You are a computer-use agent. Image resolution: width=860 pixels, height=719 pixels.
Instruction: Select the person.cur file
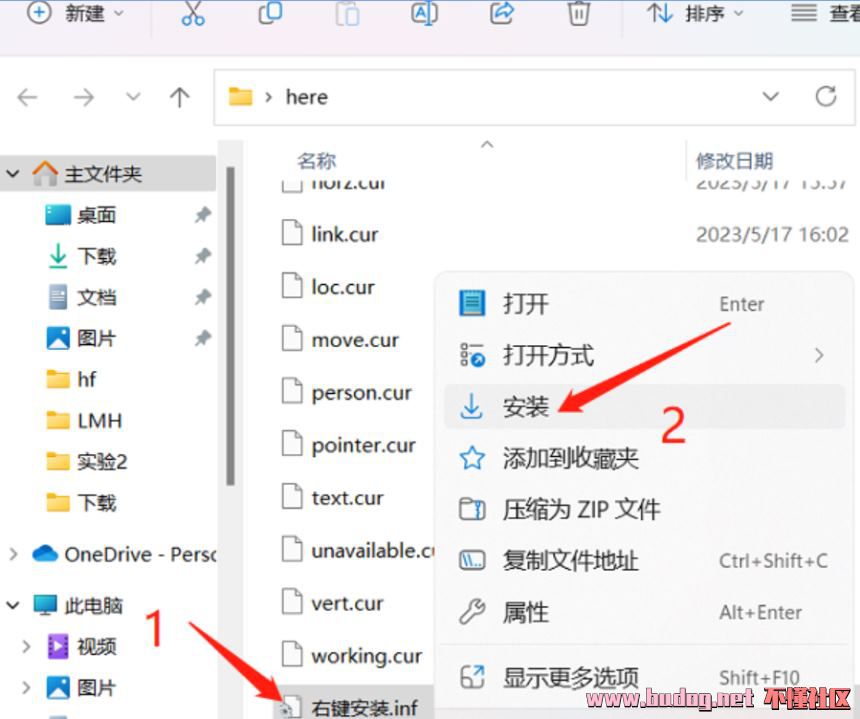361,393
